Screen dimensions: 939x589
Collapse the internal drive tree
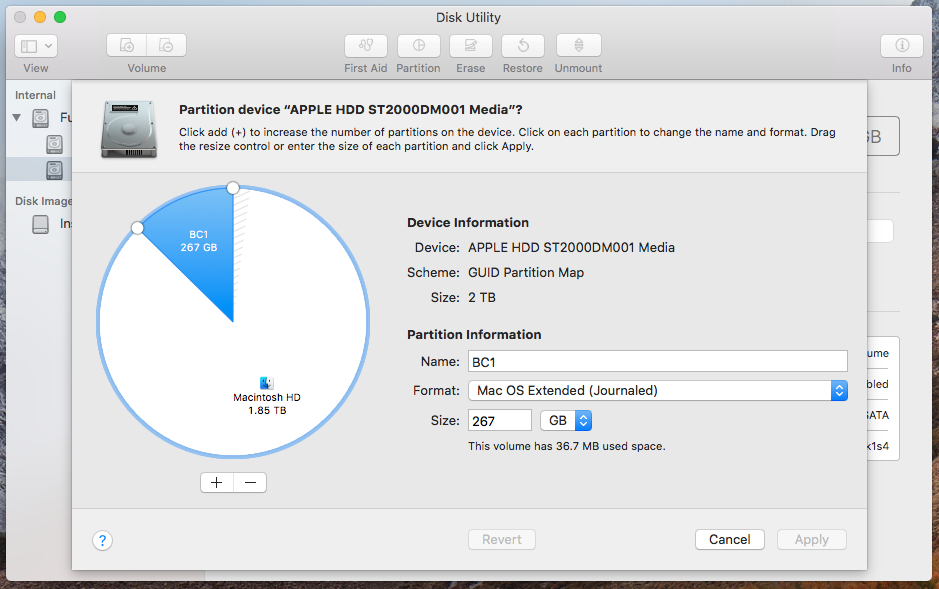pos(16,118)
